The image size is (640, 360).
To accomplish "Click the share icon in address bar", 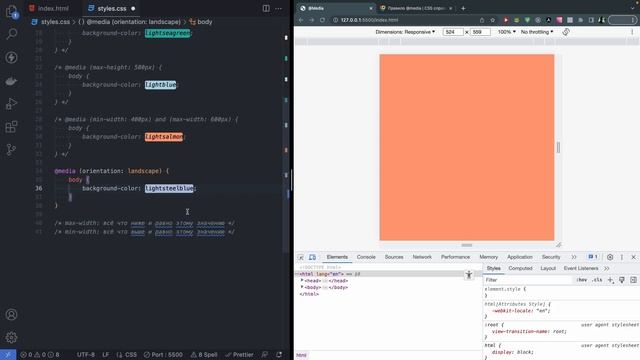I will point(482,20).
